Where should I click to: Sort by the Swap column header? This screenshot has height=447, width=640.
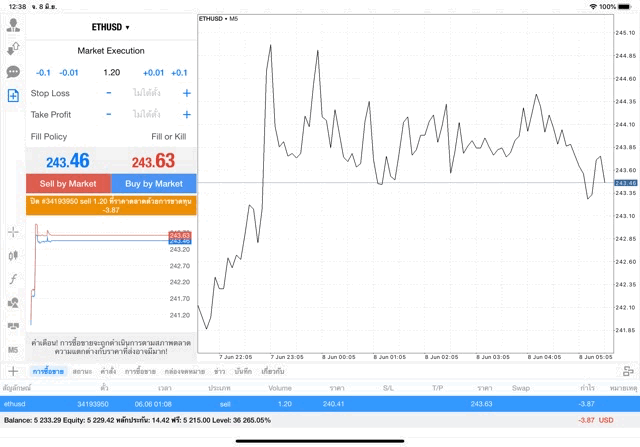521,388
